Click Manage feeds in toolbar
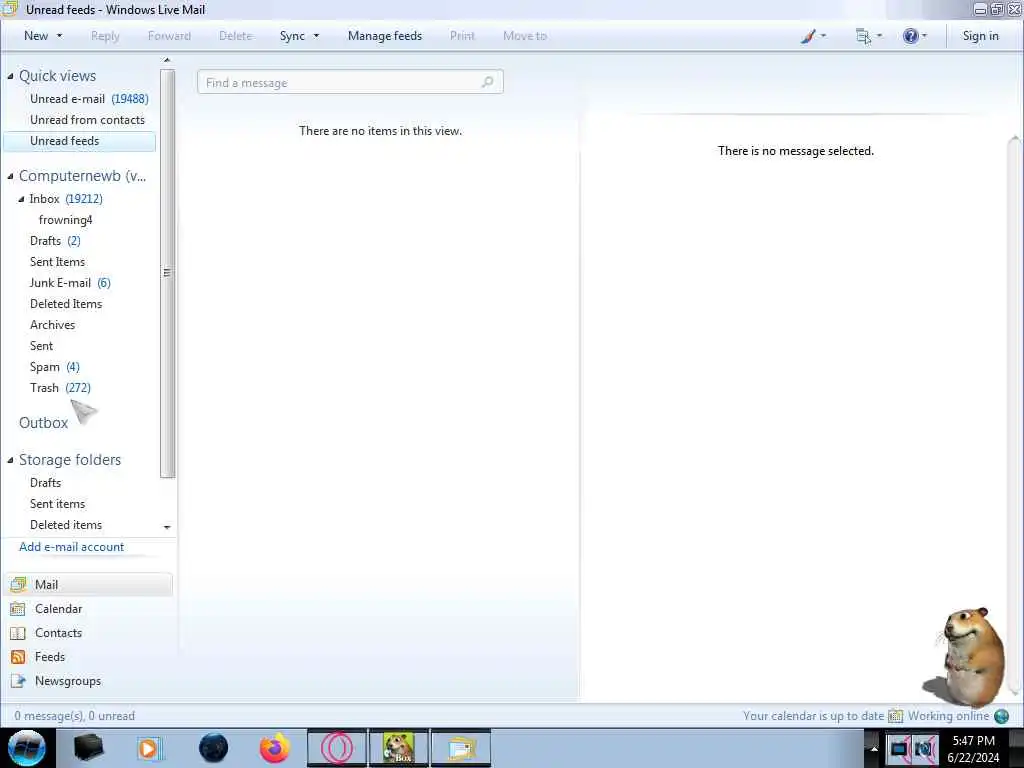This screenshot has height=768, width=1024. [x=385, y=36]
